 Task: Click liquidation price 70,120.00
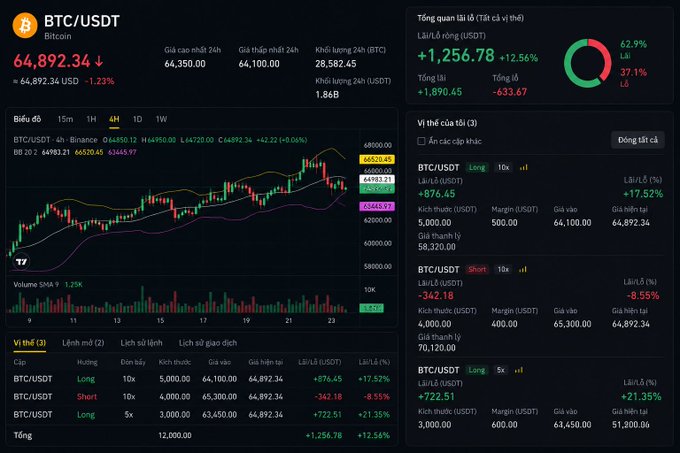437,348
